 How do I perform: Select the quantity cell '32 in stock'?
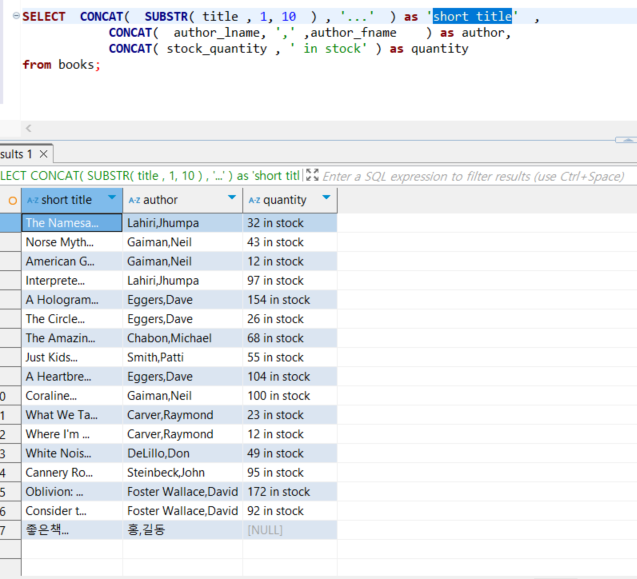290,223
